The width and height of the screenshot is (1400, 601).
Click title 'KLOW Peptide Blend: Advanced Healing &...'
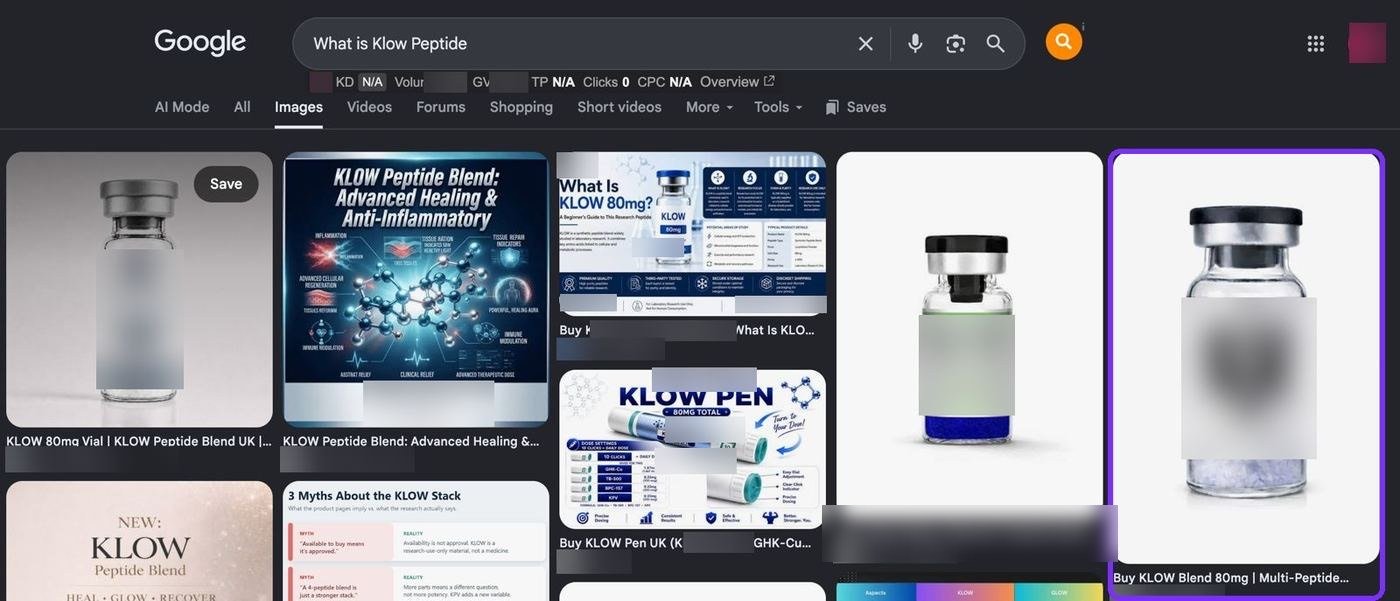411,441
